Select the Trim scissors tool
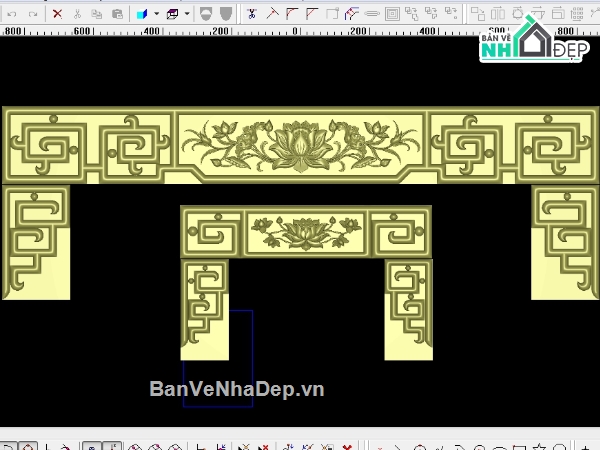 (x=251, y=14)
